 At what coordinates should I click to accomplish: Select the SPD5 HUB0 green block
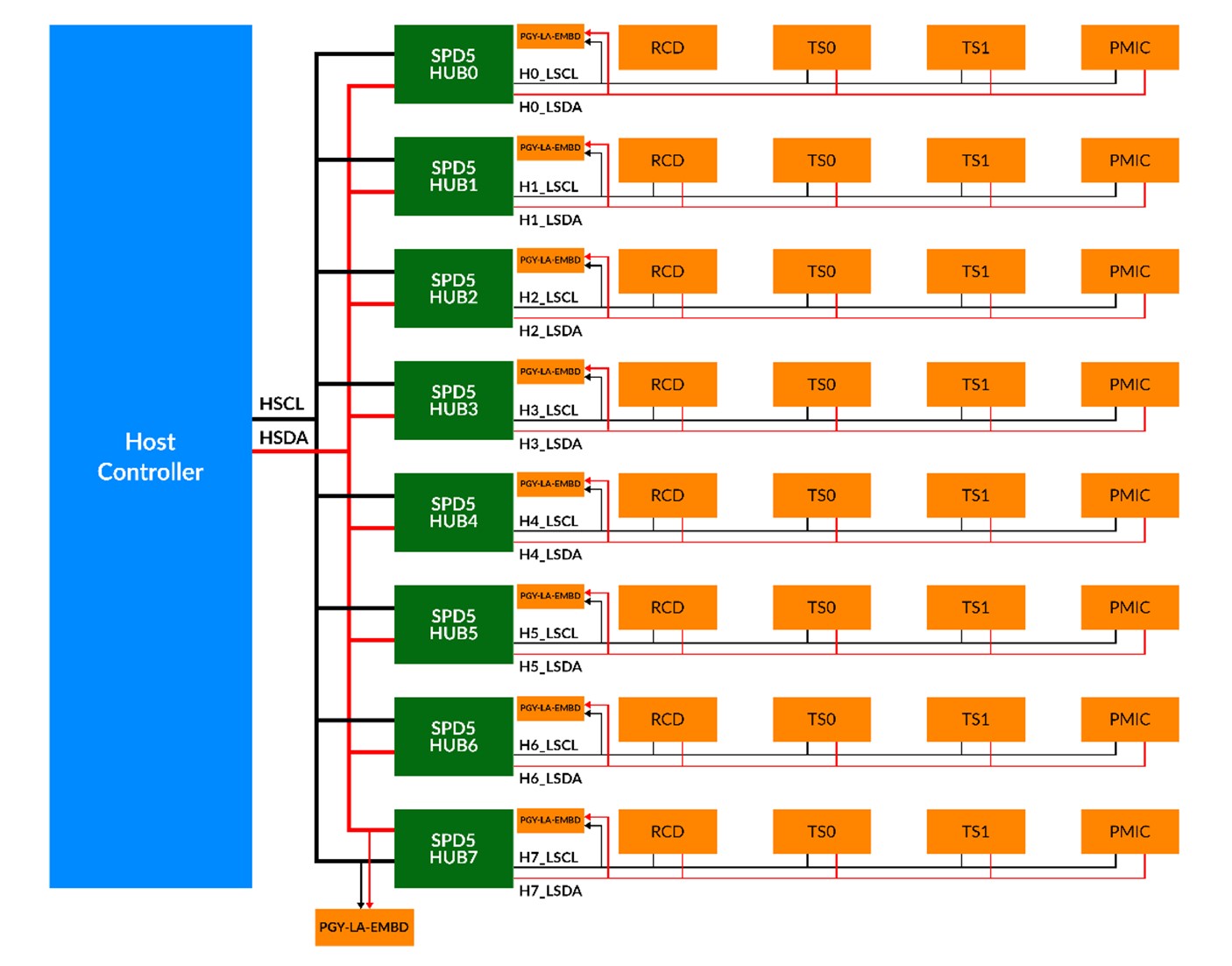point(453,64)
